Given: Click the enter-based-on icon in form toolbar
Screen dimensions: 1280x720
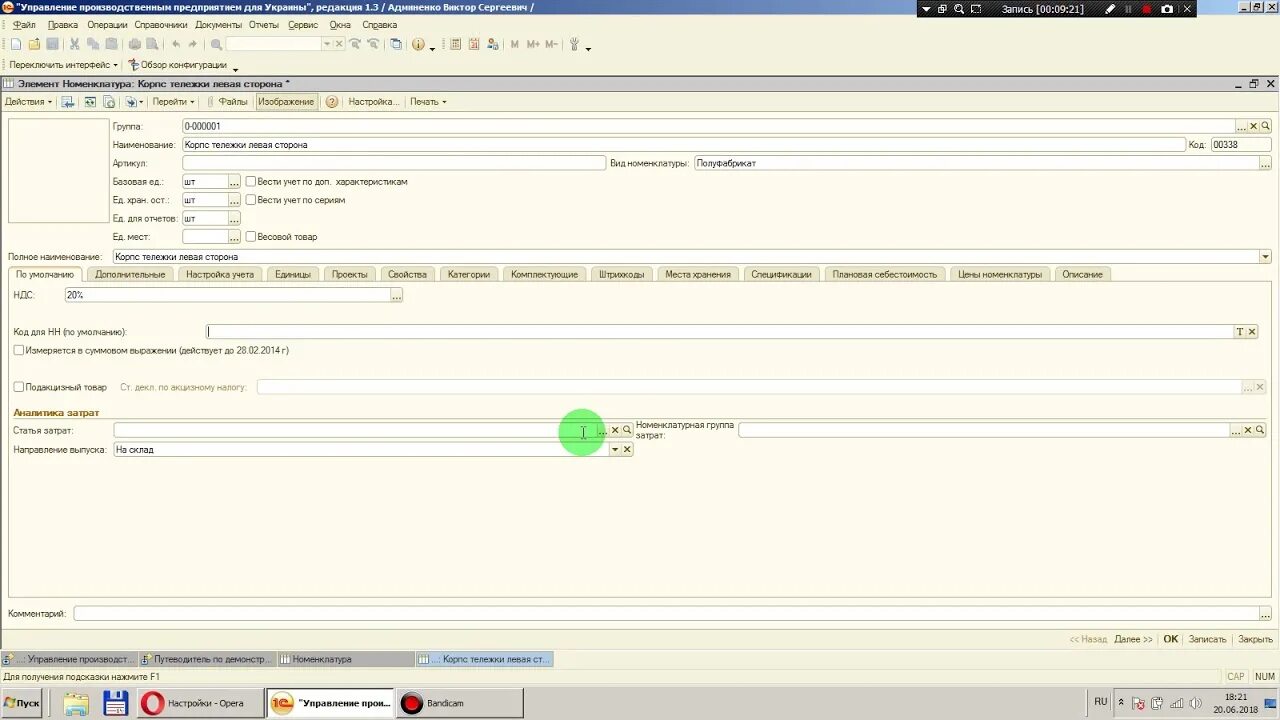Looking at the screenshot, I should coord(131,102).
